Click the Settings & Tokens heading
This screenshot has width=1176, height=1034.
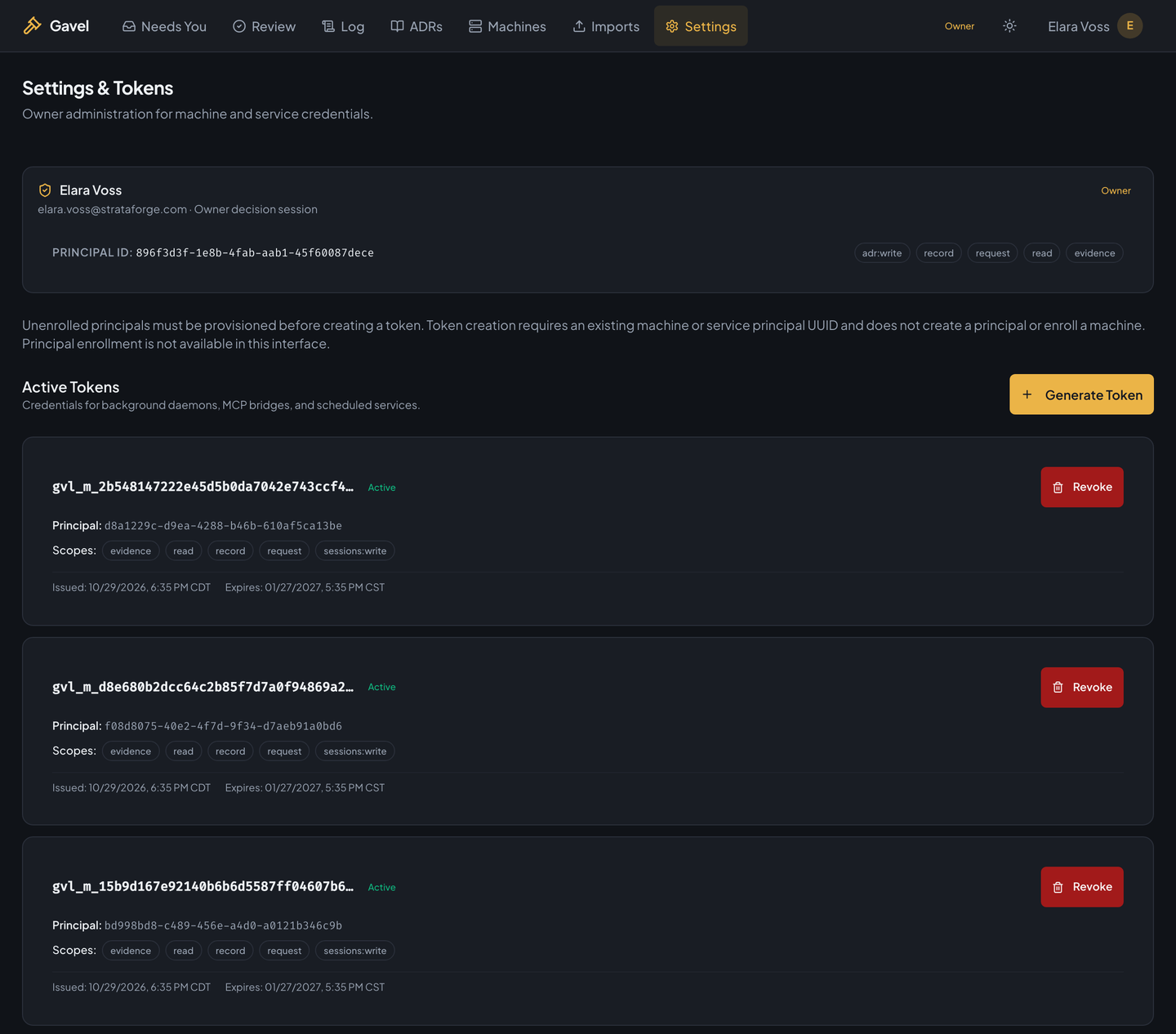tap(98, 88)
